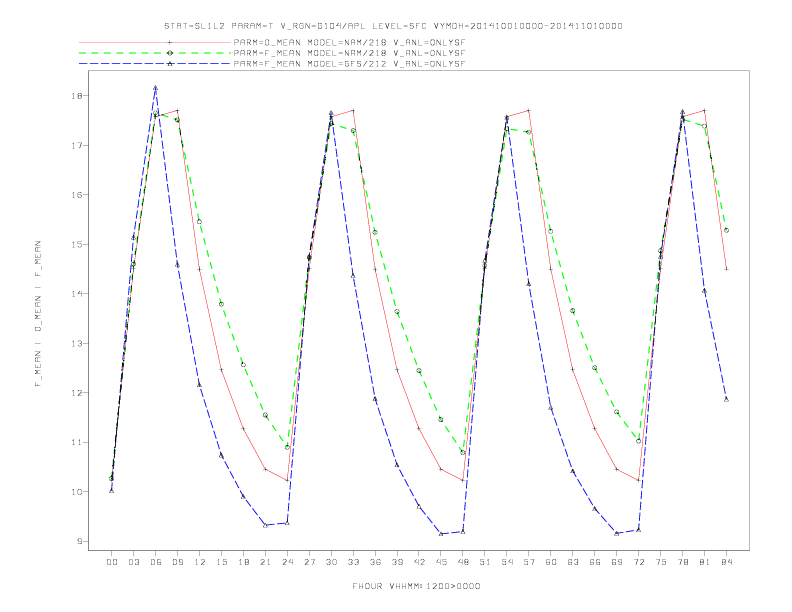Click x-axis forecast hour label 24
The image size is (792, 612).
[287, 562]
